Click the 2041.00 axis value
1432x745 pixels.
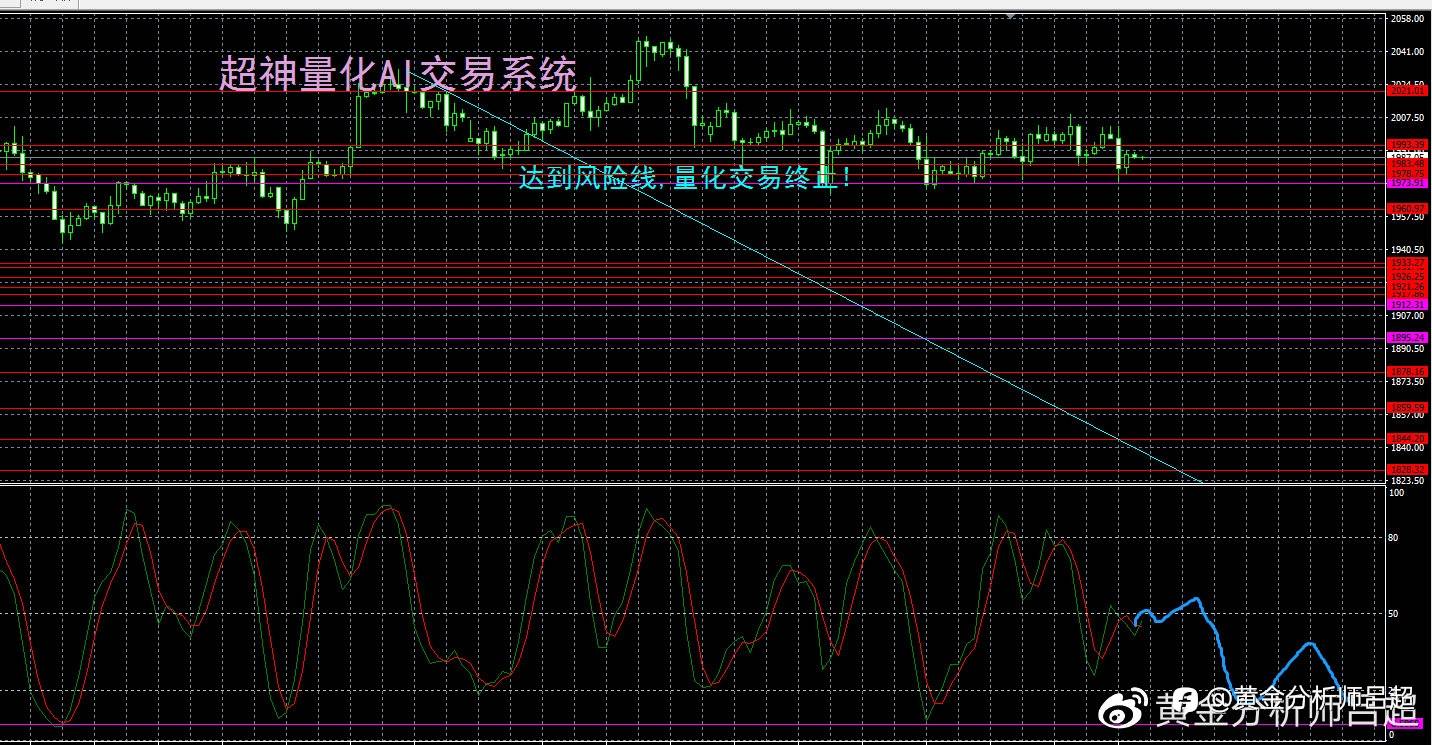[1406, 52]
